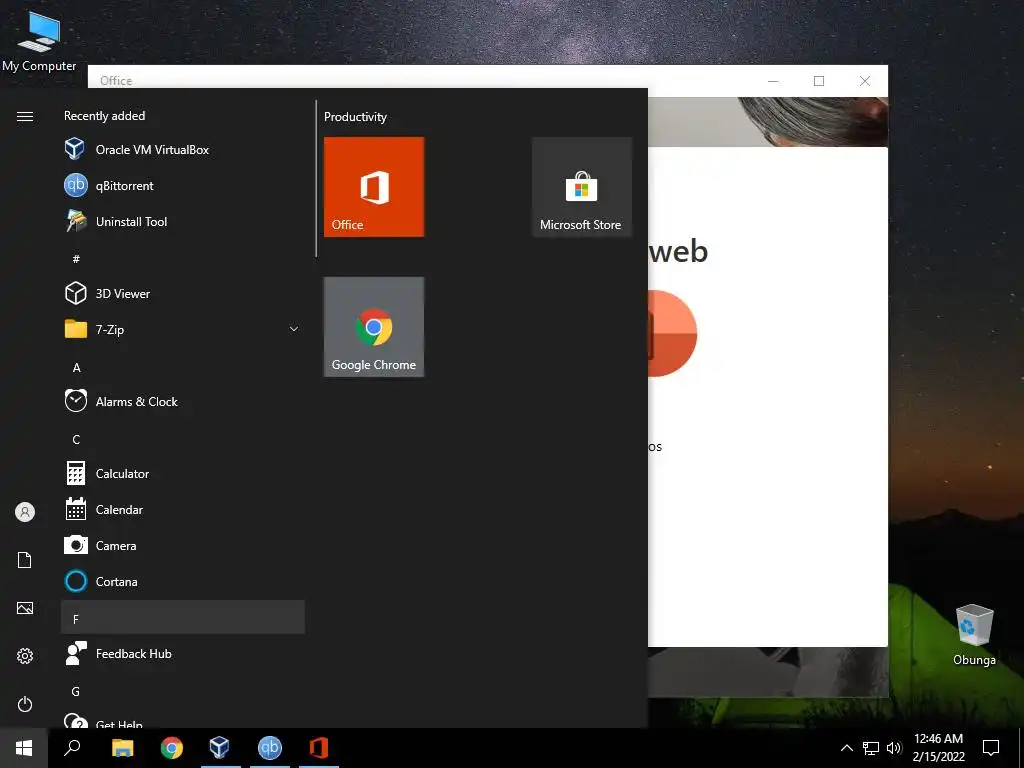Open the Microsoft Store tile

click(x=581, y=187)
